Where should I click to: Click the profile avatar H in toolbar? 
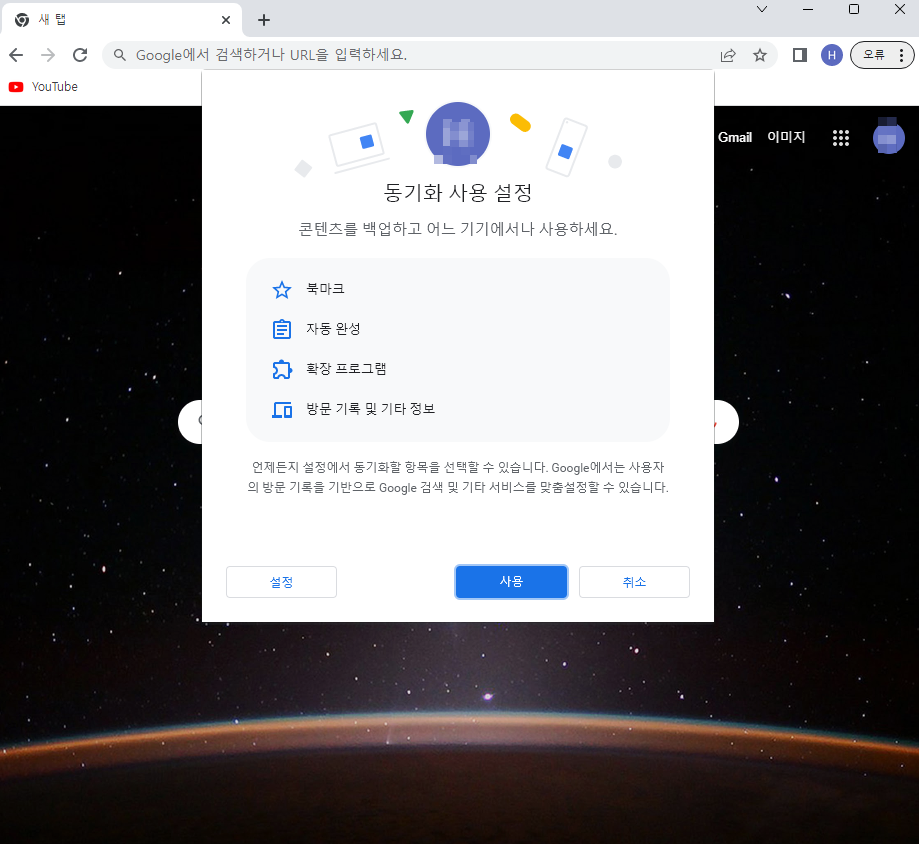831,55
